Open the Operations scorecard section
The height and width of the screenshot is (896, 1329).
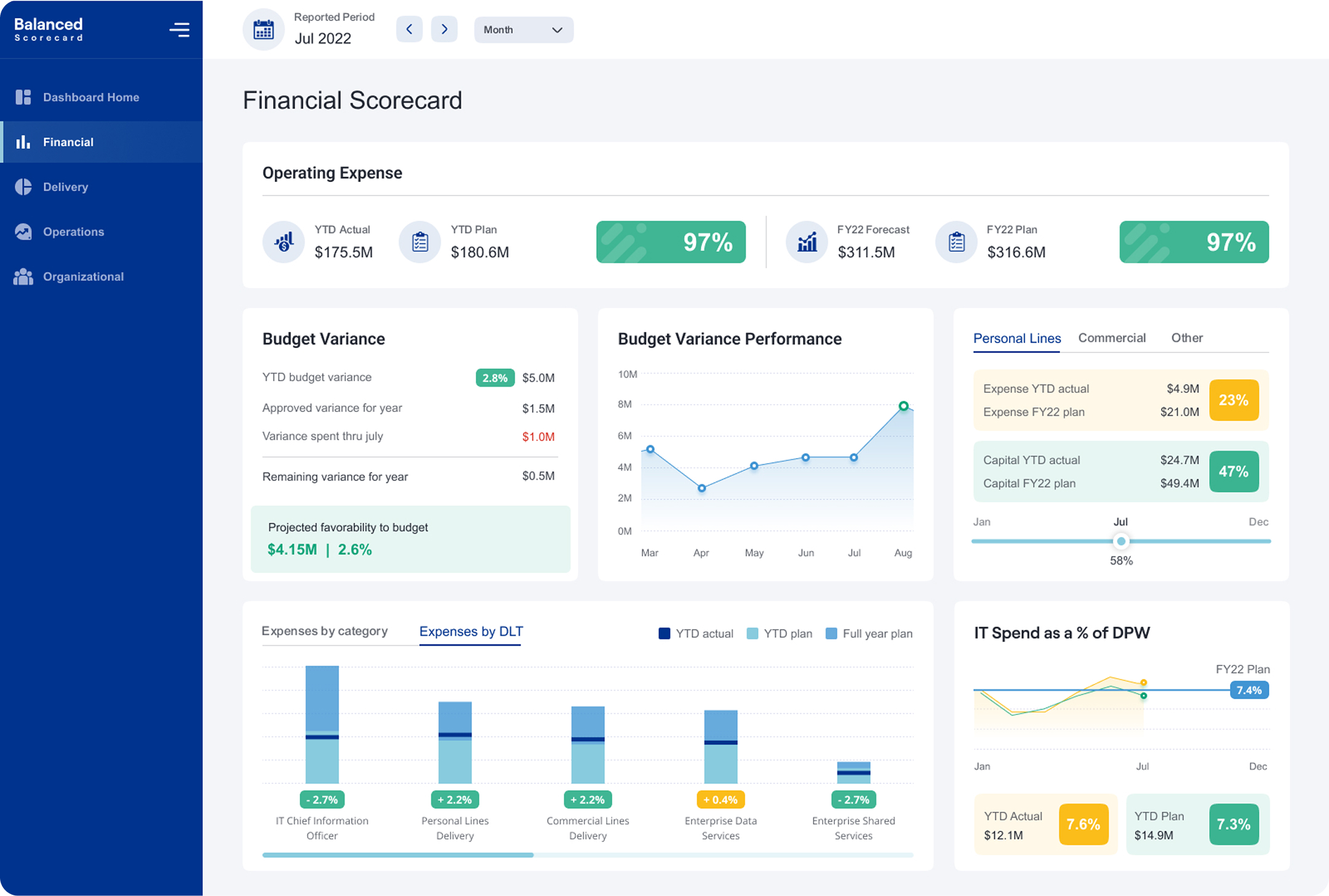[x=73, y=231]
